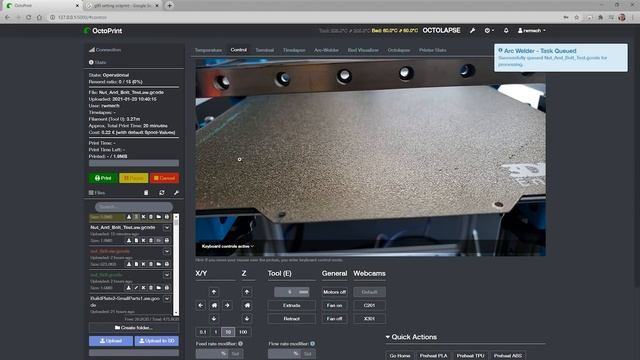Viewport: 640px width, 360px height.
Task: Click Motors off button
Action: coord(334,292)
